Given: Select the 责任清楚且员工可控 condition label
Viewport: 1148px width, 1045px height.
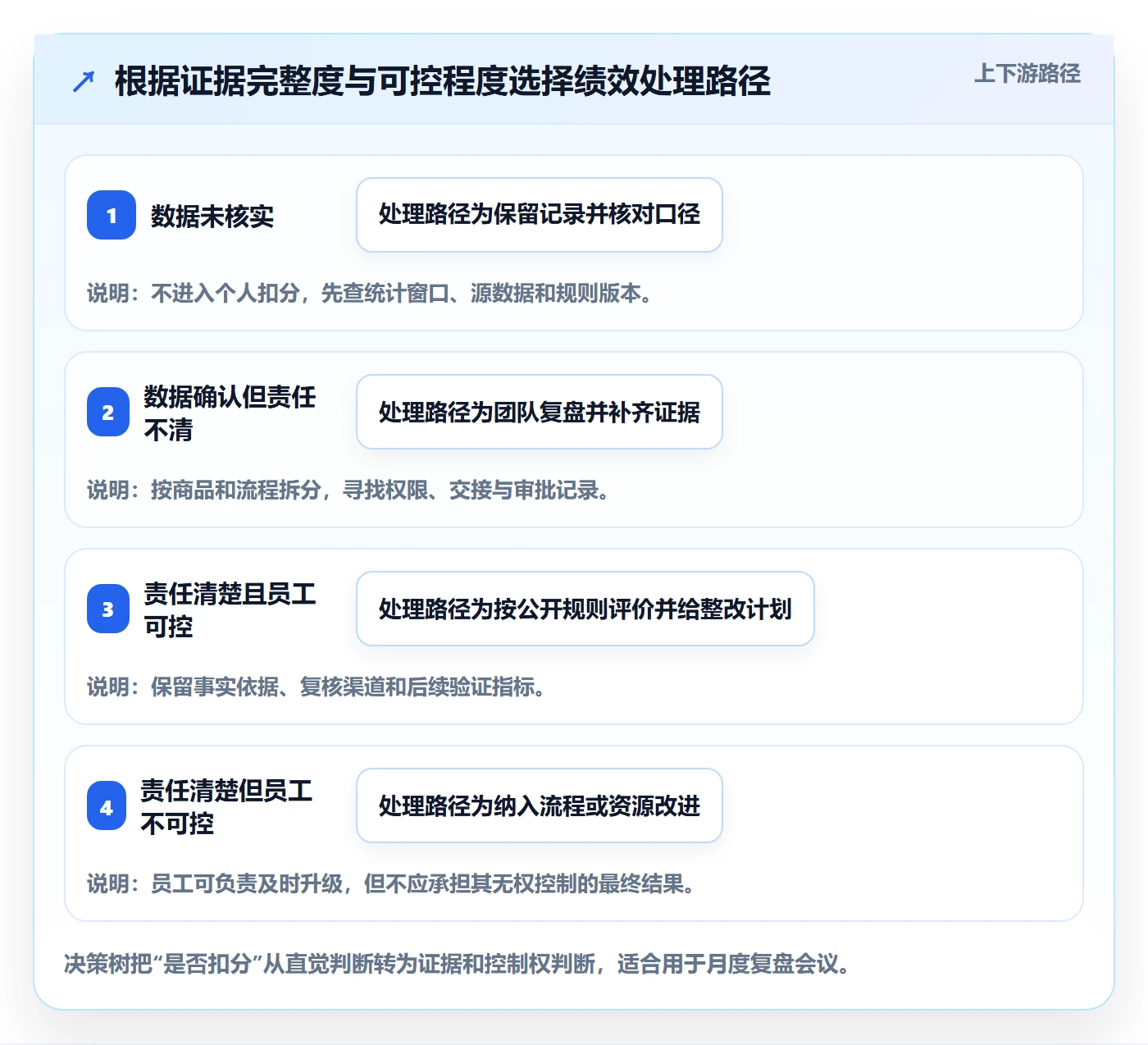Looking at the screenshot, I should (230, 609).
